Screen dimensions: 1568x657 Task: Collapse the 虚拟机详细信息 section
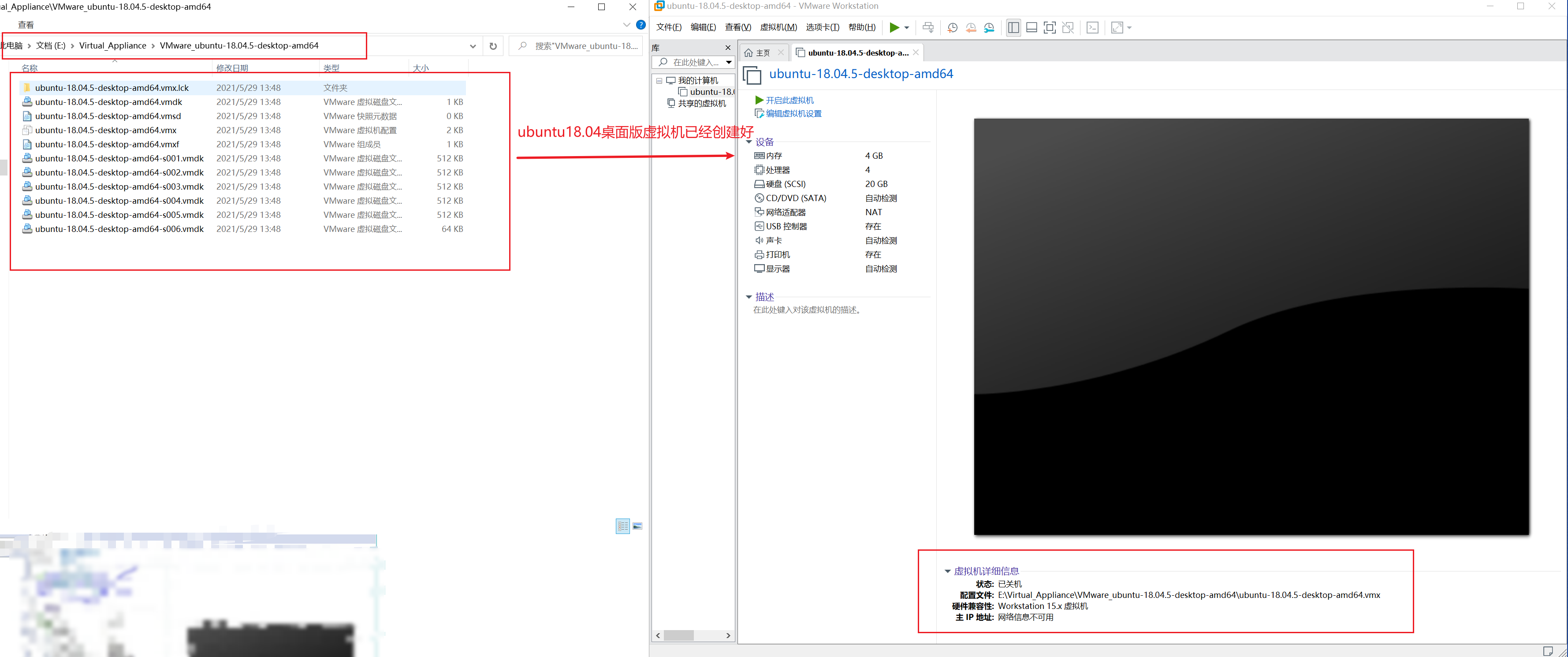click(x=947, y=571)
